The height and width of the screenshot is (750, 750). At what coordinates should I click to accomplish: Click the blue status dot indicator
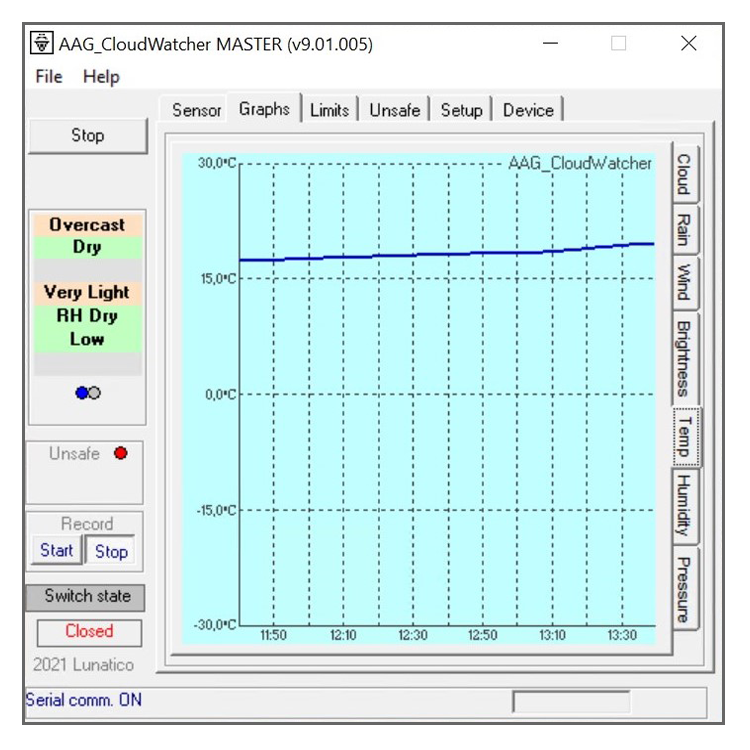[82, 393]
